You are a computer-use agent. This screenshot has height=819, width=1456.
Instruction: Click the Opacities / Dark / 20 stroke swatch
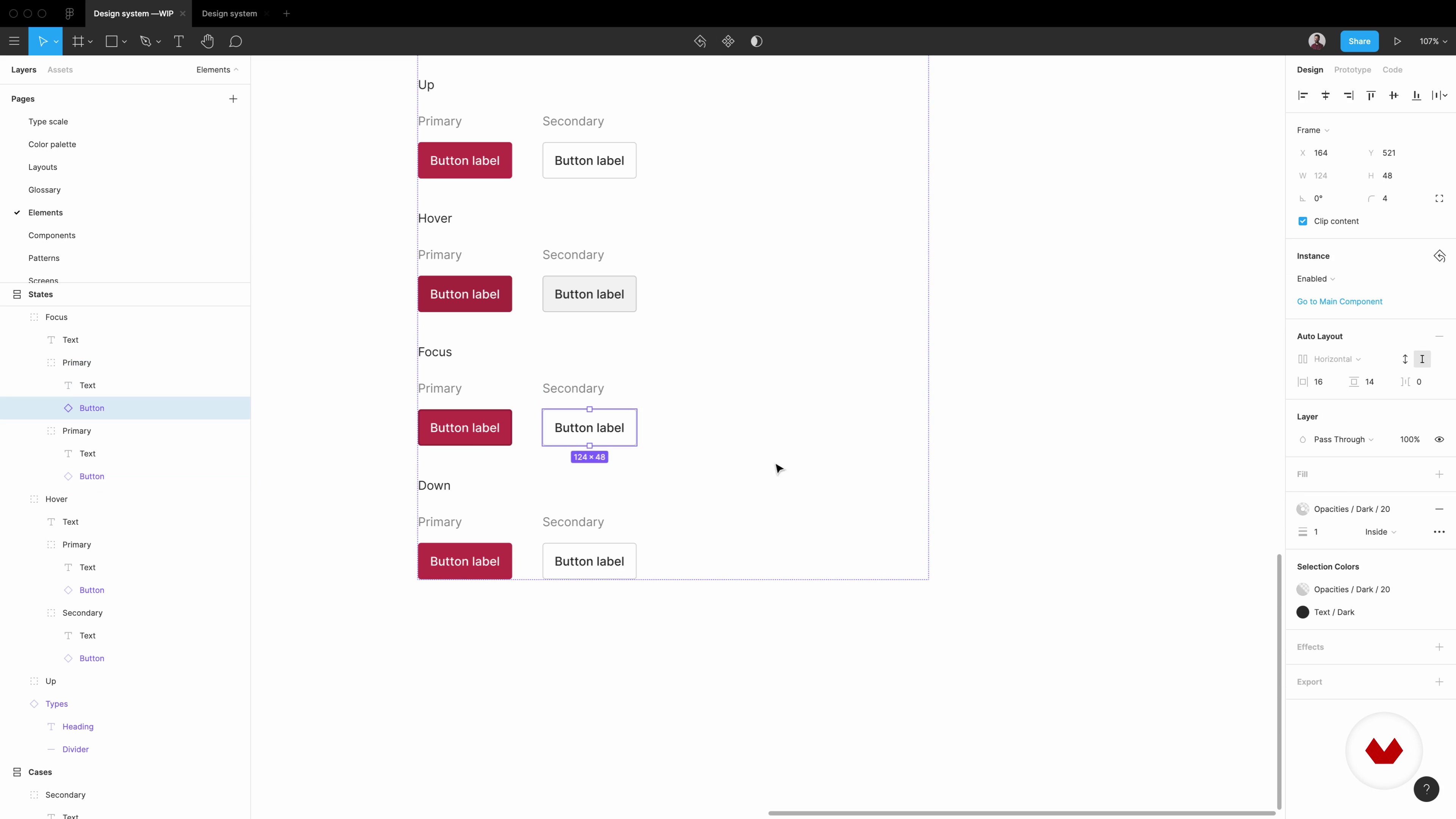click(1303, 509)
